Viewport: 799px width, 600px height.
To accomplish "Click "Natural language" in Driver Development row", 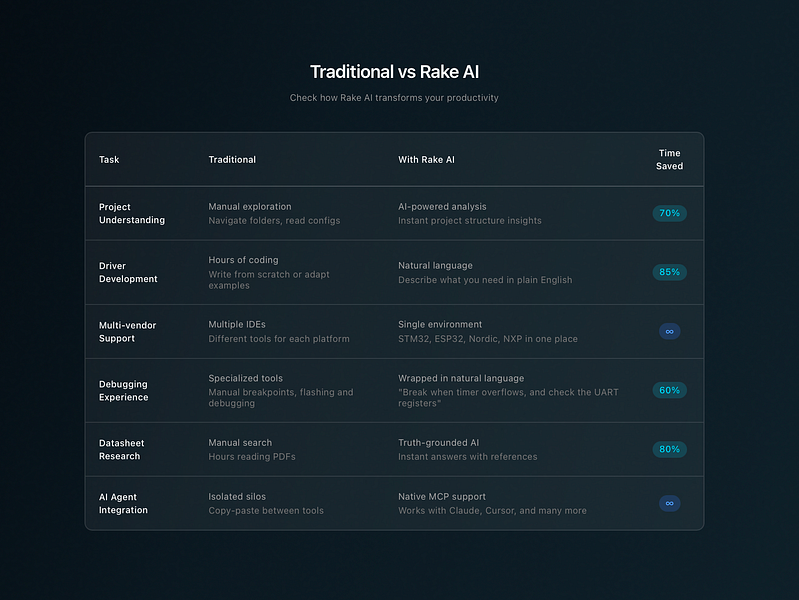I will (x=435, y=266).
